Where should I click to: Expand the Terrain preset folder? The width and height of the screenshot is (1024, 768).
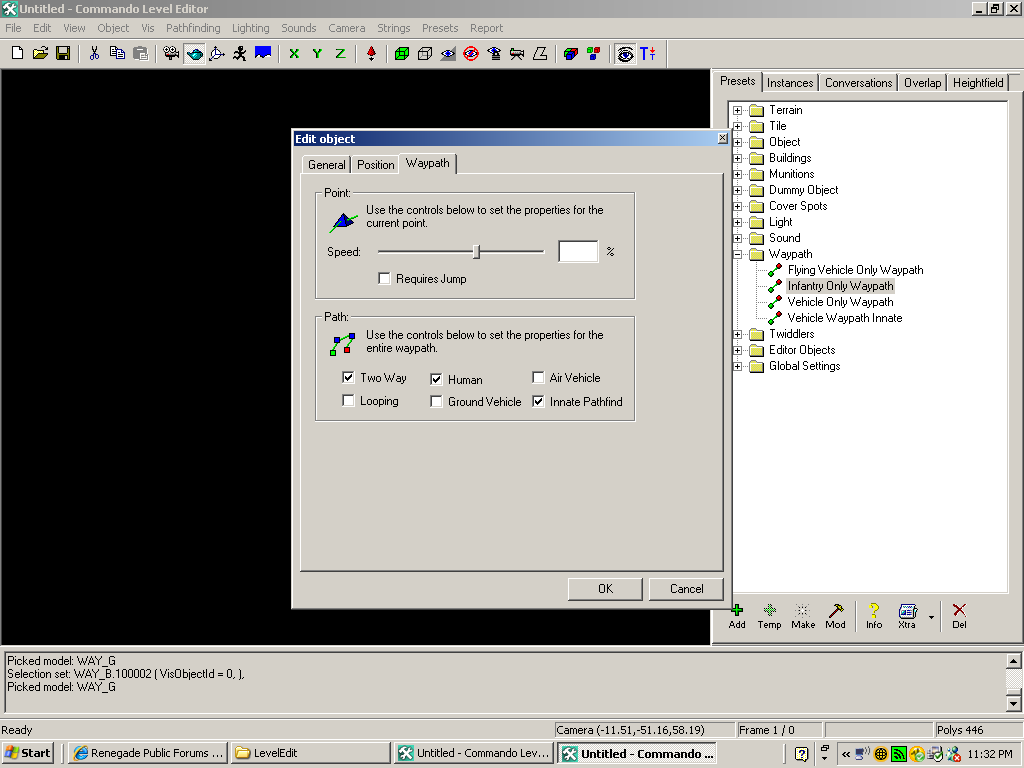tap(738, 110)
